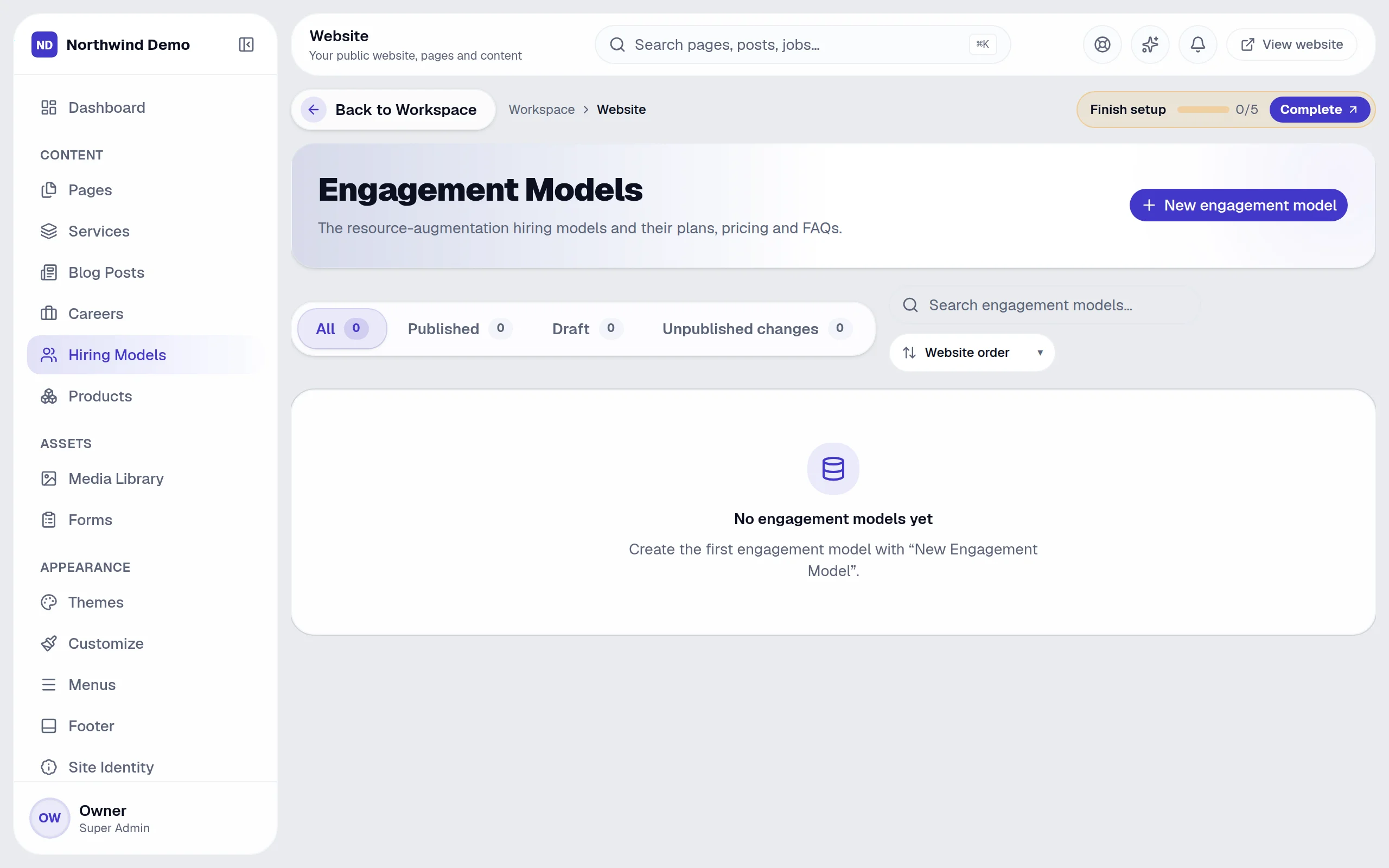
Task: Open Careers in the sidebar
Action: click(x=146, y=314)
